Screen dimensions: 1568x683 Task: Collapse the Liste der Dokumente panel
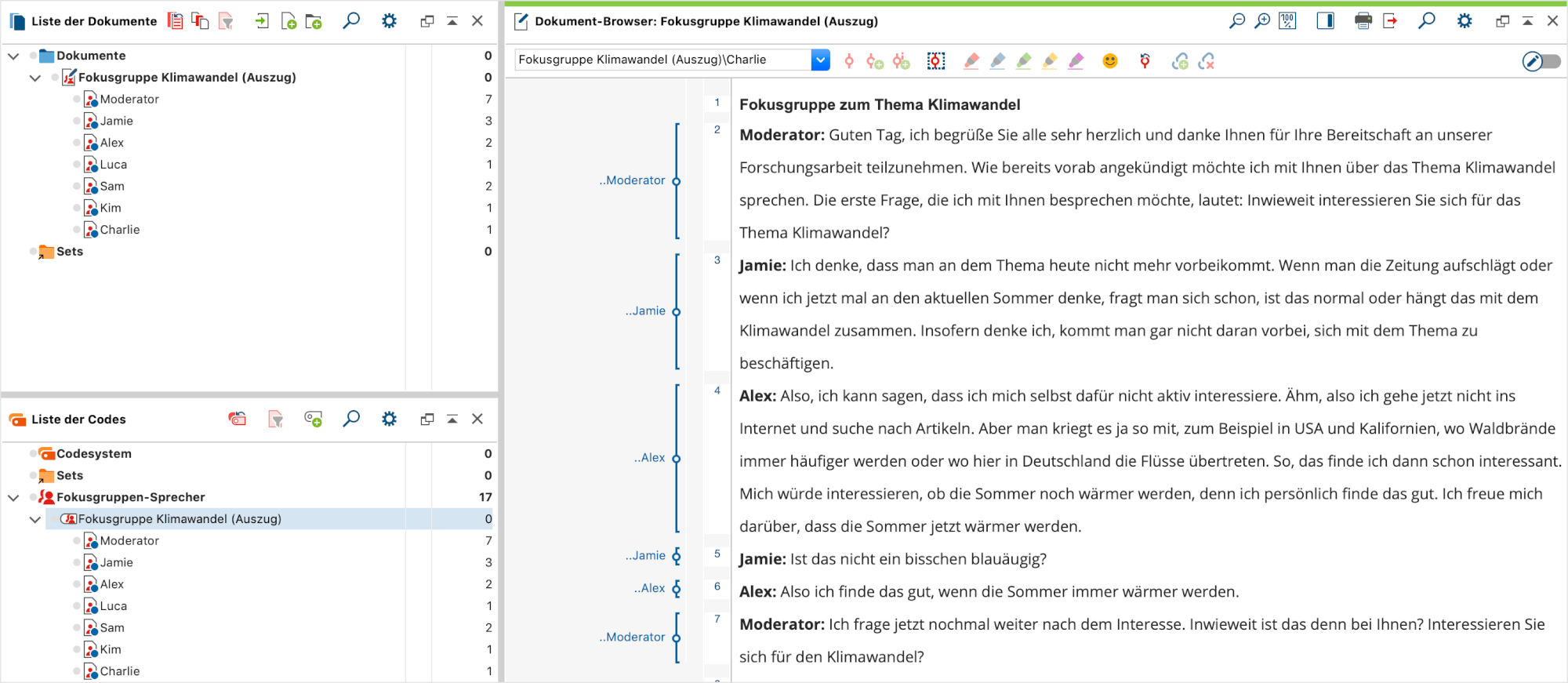(x=452, y=21)
